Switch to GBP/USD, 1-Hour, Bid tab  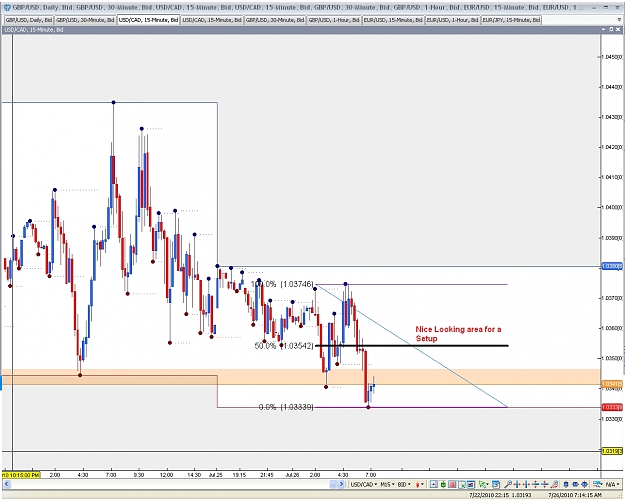coord(334,20)
